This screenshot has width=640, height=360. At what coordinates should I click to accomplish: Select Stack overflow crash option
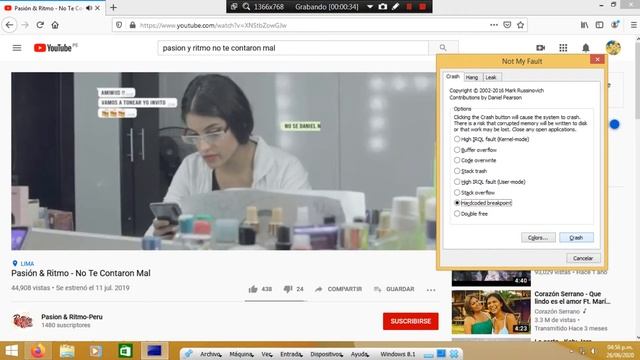click(474, 192)
